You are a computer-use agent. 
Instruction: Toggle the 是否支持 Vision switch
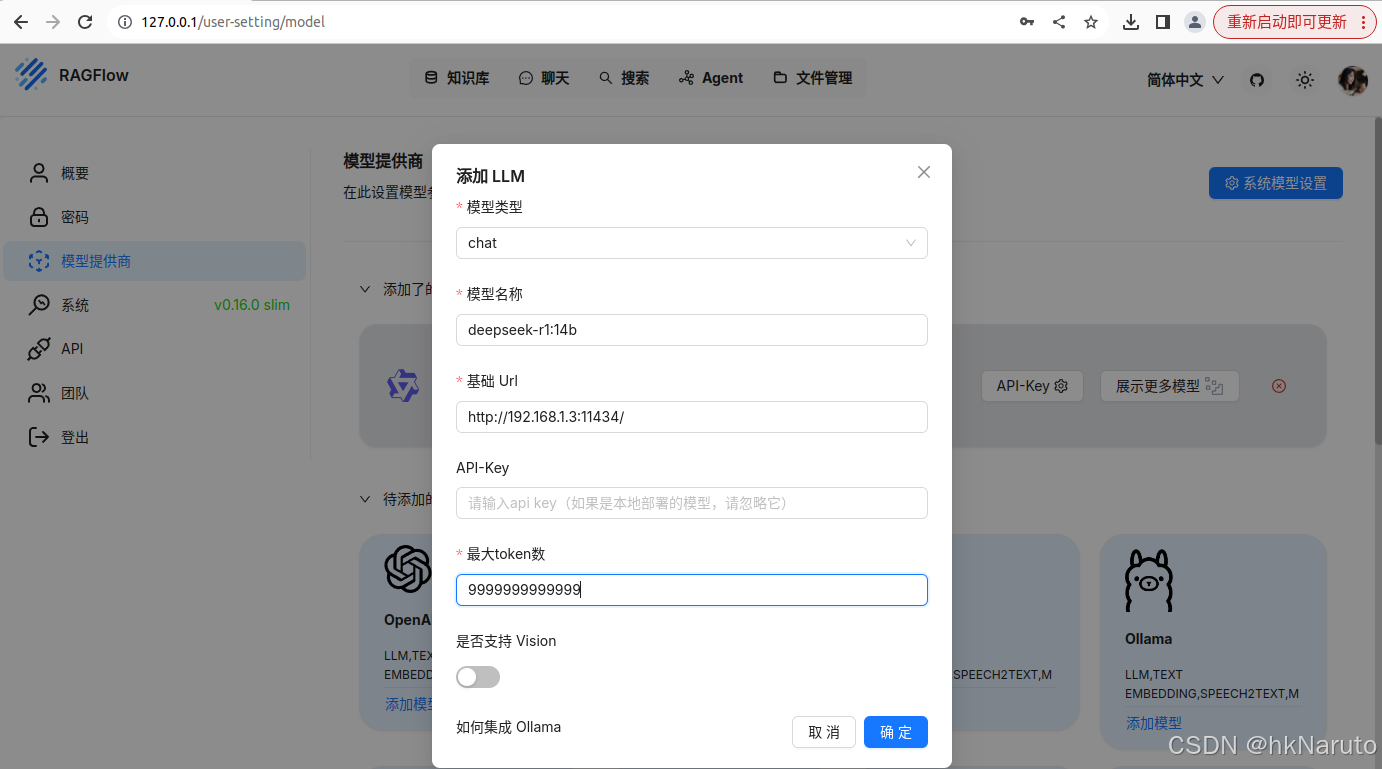[478, 677]
